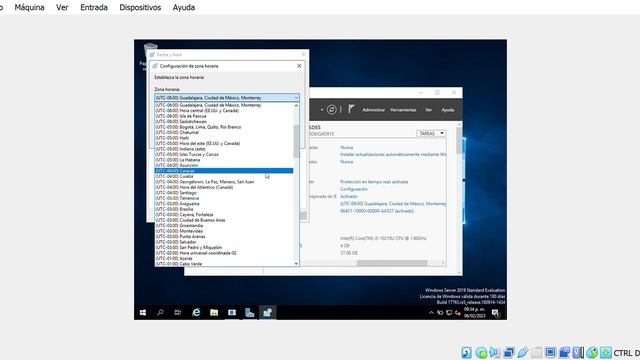Open File Explorer from the taskbar

click(214, 313)
